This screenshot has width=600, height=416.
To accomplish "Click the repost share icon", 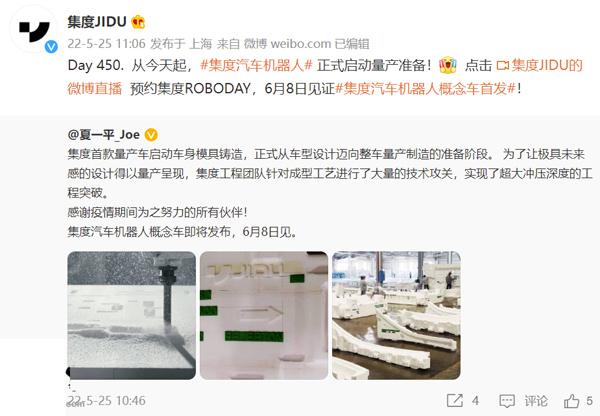I will pyautogui.click(x=455, y=401).
